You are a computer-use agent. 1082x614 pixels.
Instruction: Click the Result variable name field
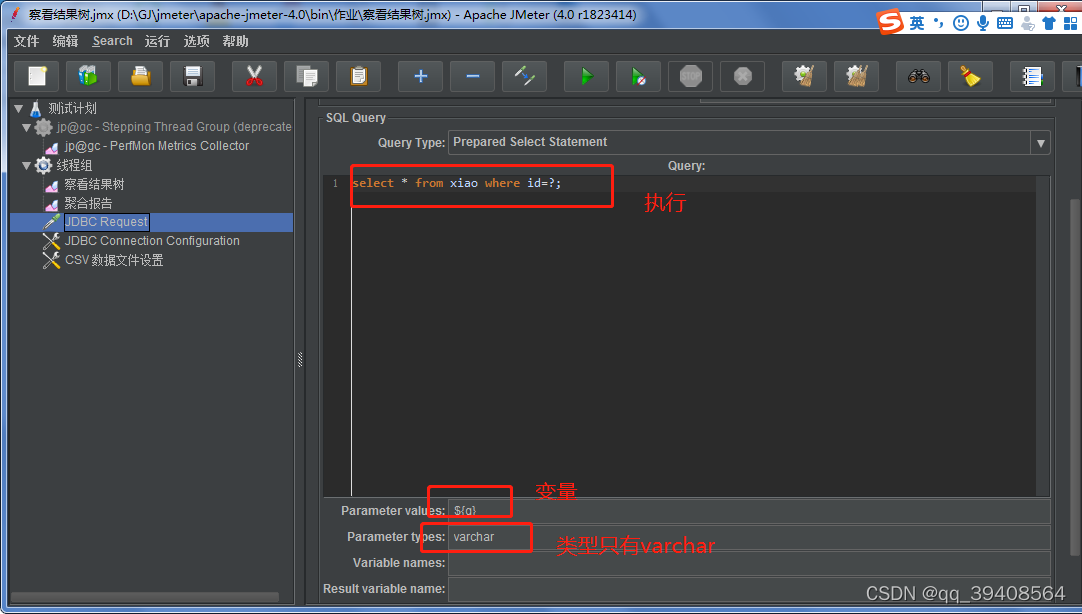(x=749, y=590)
